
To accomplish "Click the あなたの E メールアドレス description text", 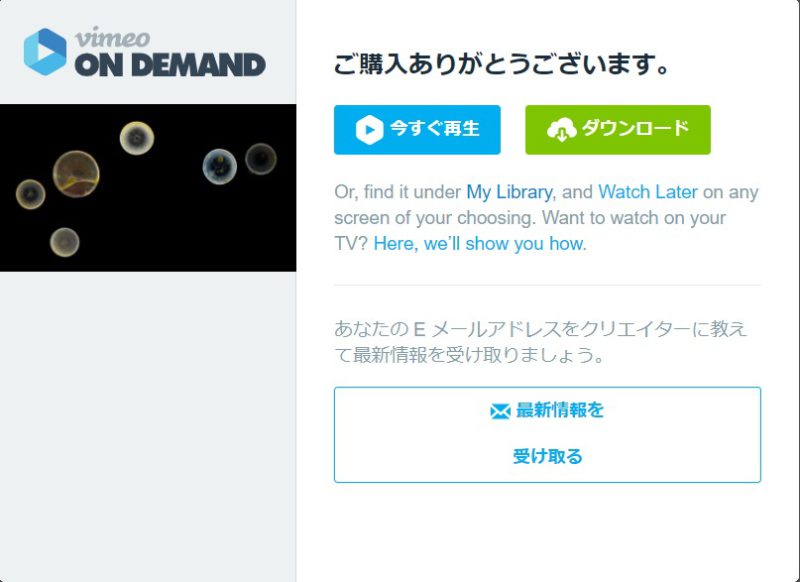I will [x=540, y=342].
